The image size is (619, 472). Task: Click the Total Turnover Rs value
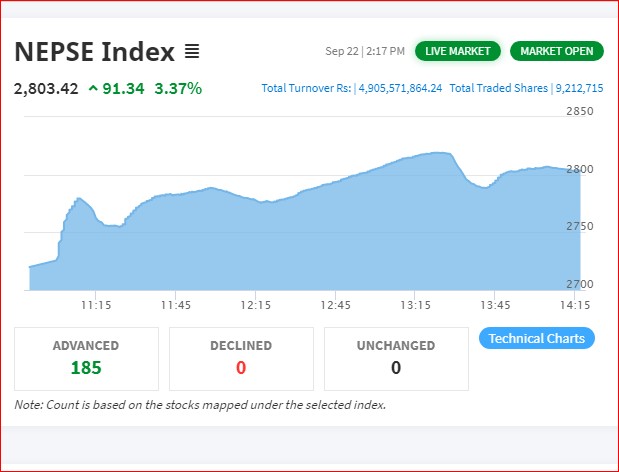click(x=400, y=88)
